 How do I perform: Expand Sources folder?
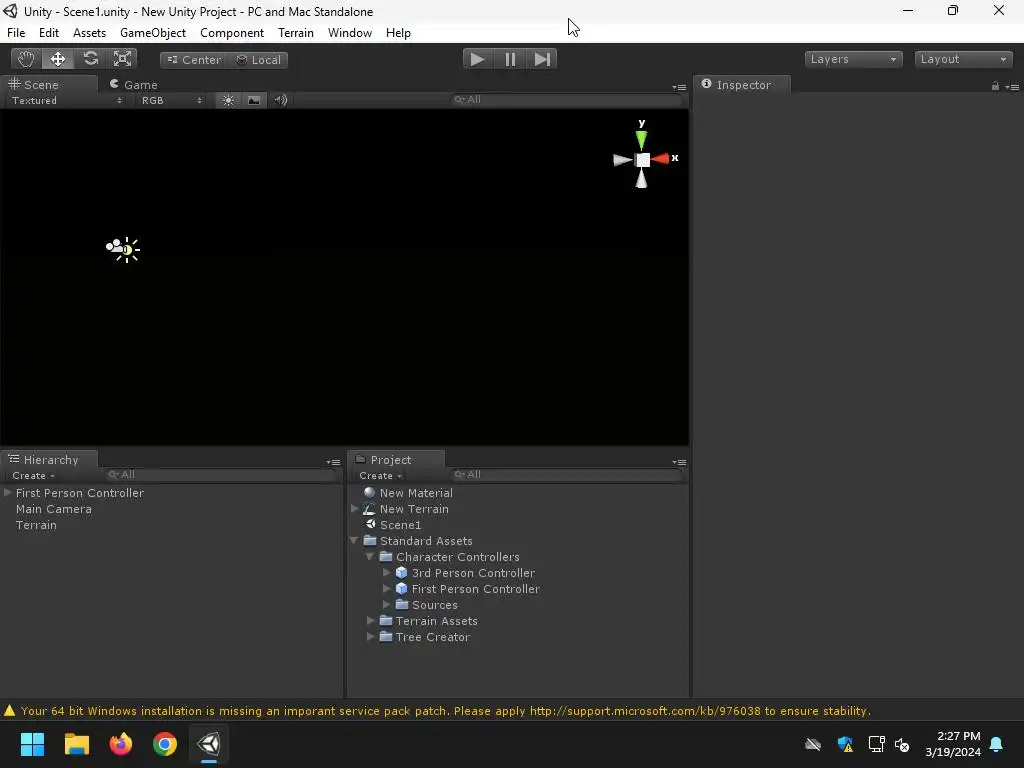coord(386,605)
